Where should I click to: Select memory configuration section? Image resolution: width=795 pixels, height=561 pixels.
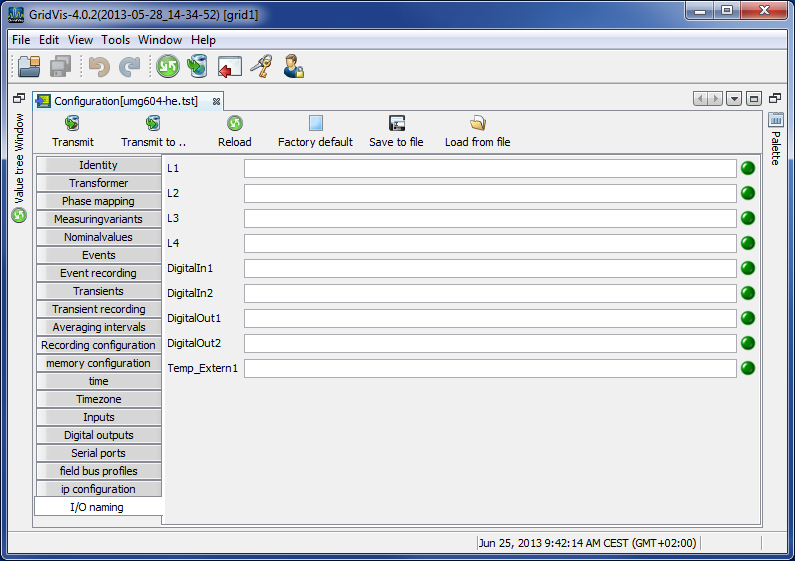coord(98,363)
